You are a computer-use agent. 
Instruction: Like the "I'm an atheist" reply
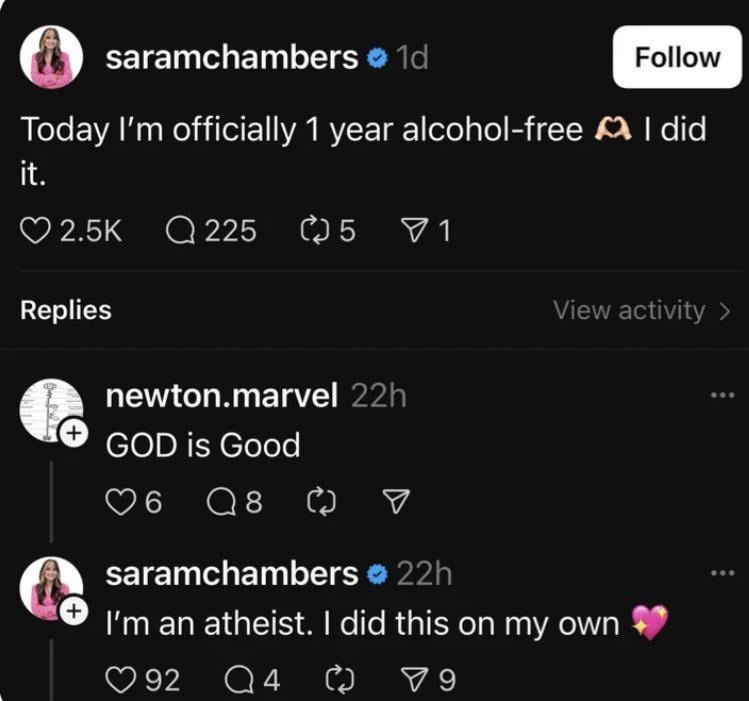pyautogui.click(x=119, y=681)
